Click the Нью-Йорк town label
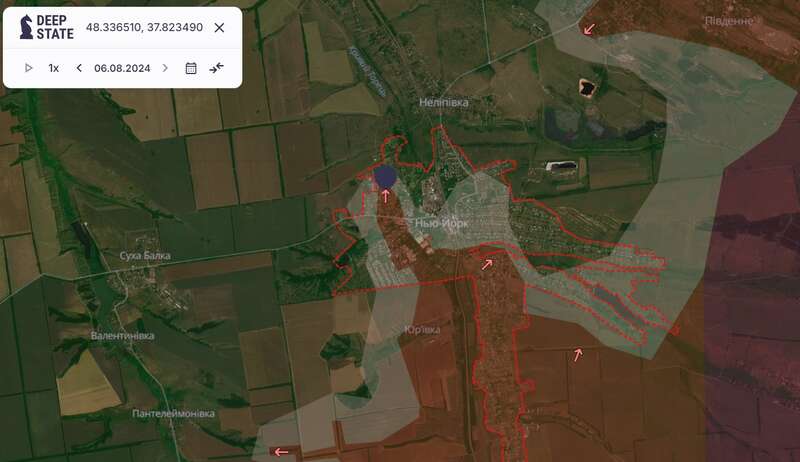 pos(441,223)
